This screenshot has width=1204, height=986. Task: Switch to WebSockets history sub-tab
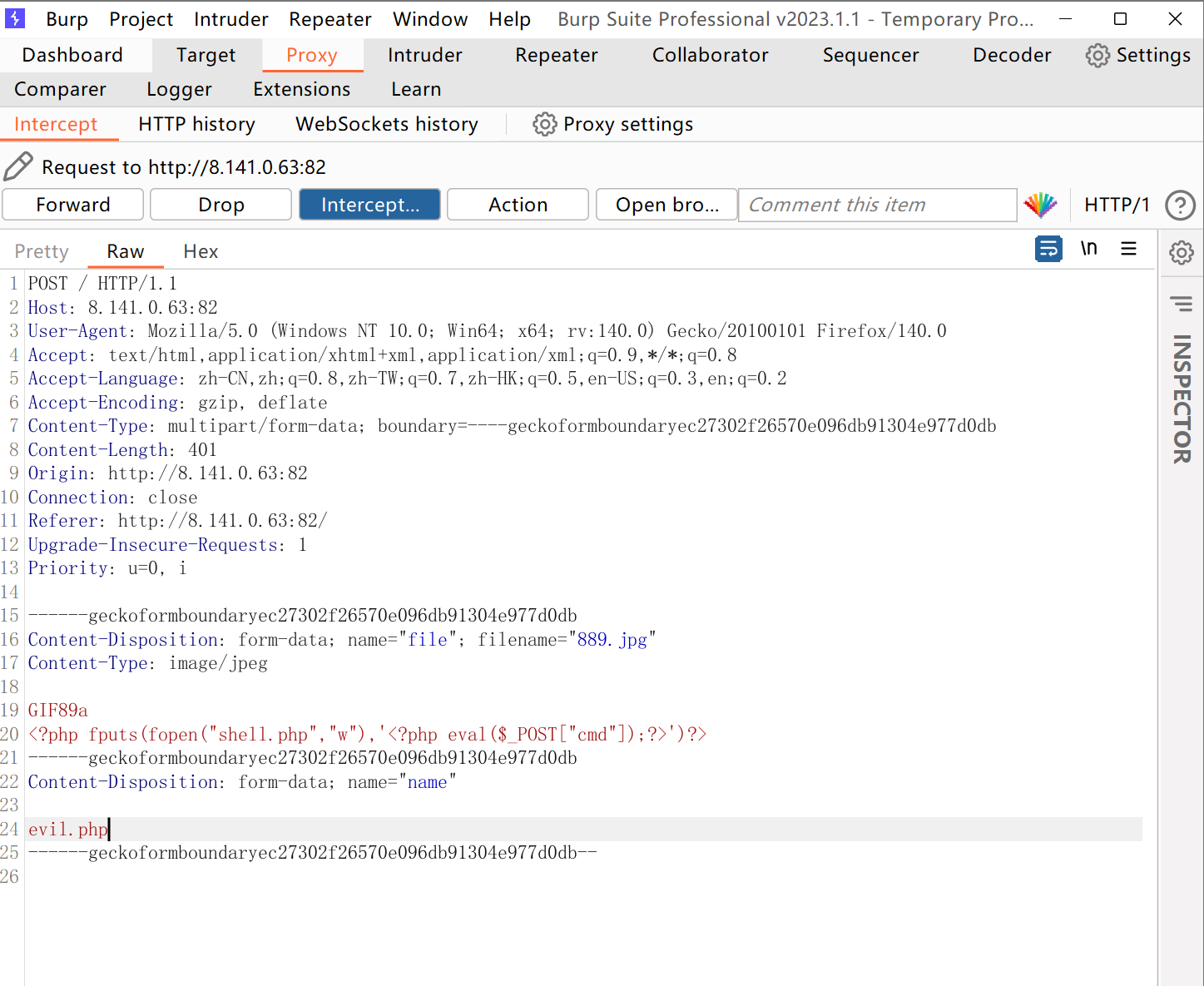(387, 124)
